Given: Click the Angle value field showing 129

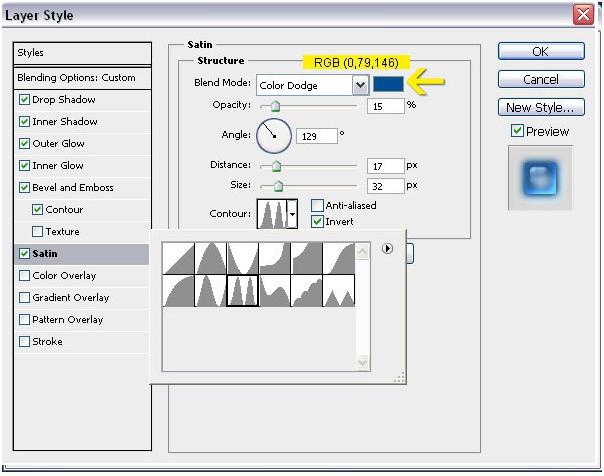Looking at the screenshot, I should [x=317, y=136].
